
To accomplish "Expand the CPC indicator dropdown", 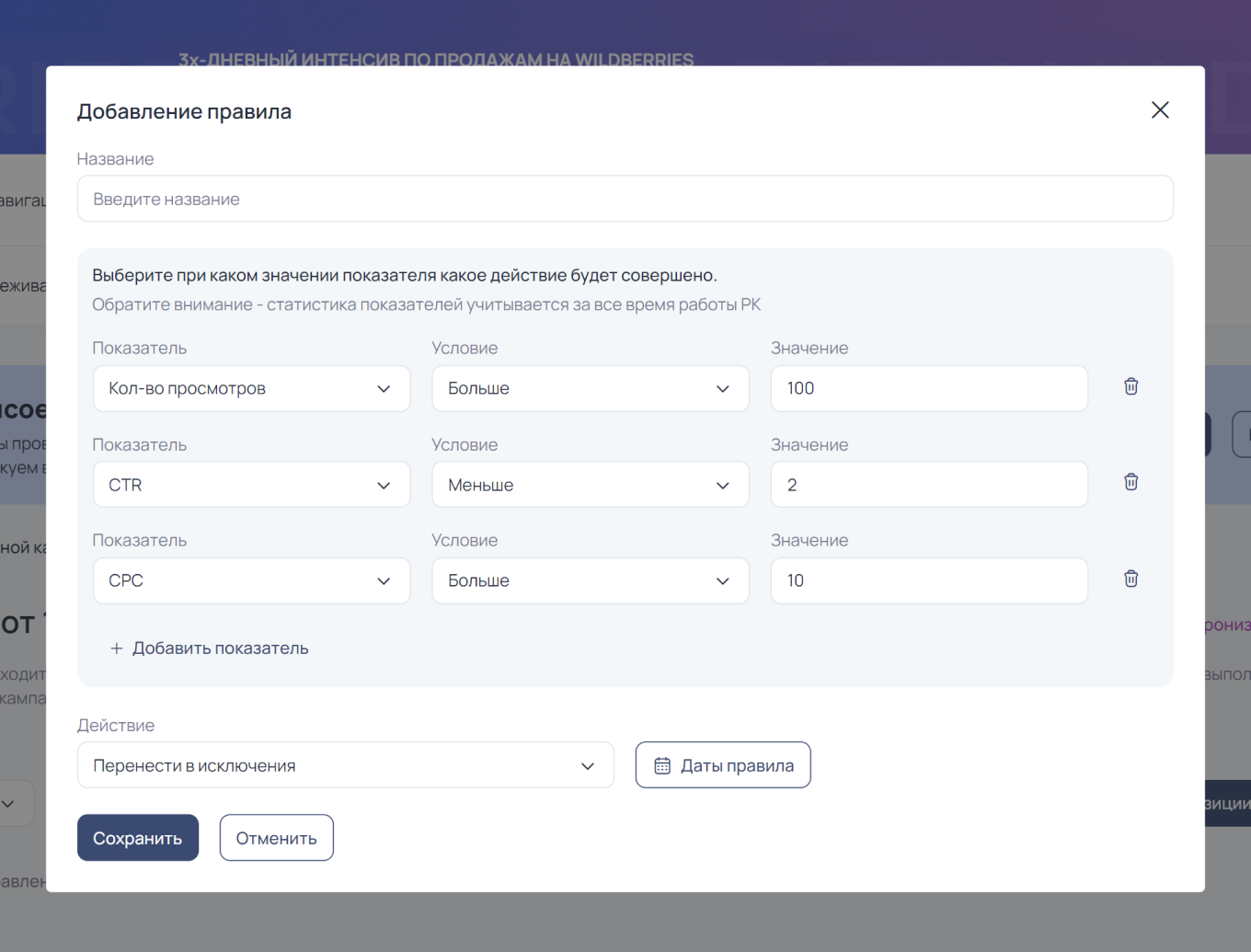I will 251,581.
